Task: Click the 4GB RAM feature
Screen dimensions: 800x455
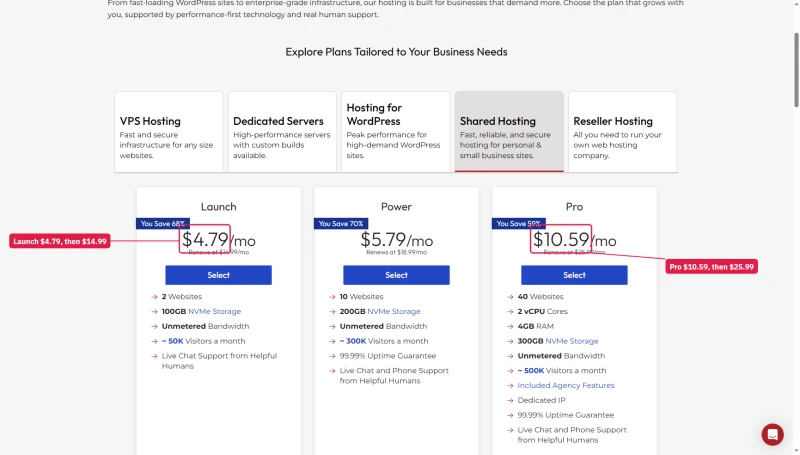Action: 535,326
